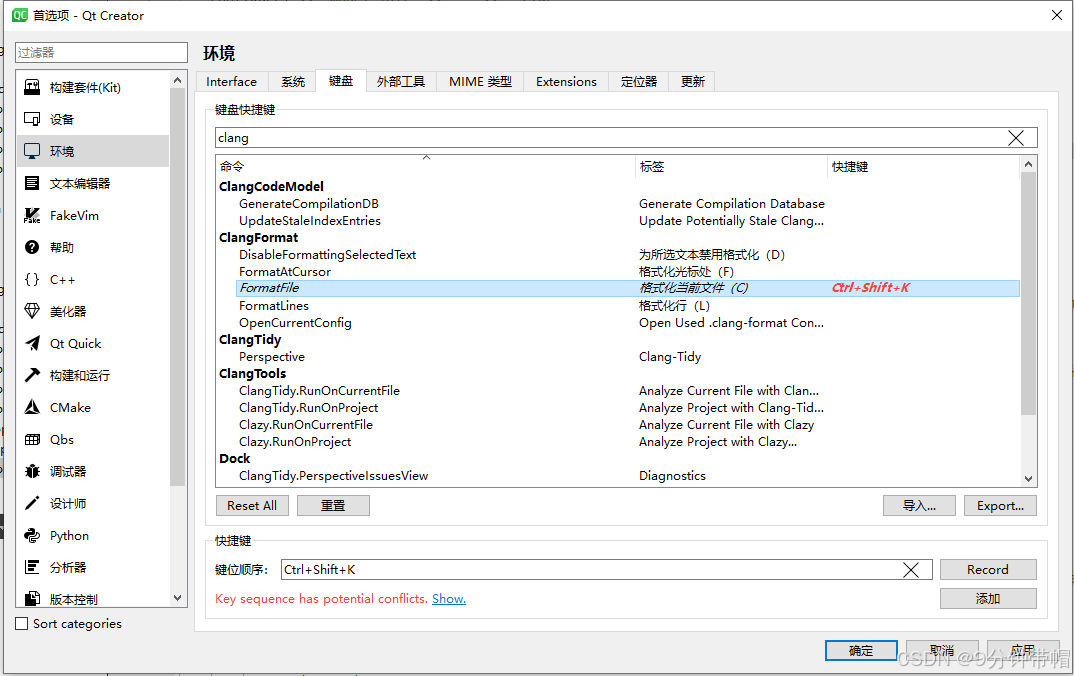The width and height of the screenshot is (1074, 676).
Task: Clear the clang search filter text
Action: pos(1016,138)
